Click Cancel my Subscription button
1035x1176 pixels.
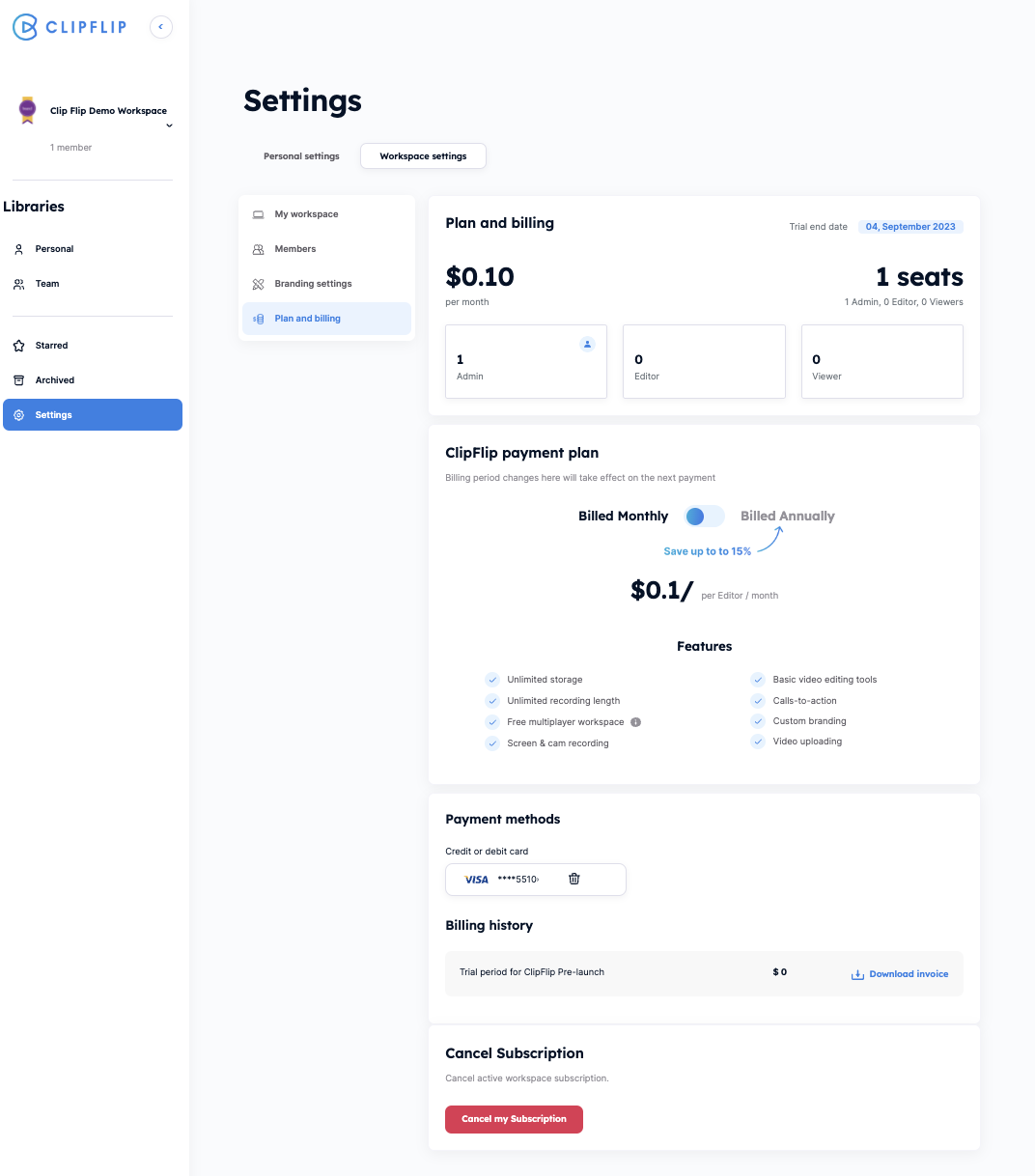click(514, 1119)
